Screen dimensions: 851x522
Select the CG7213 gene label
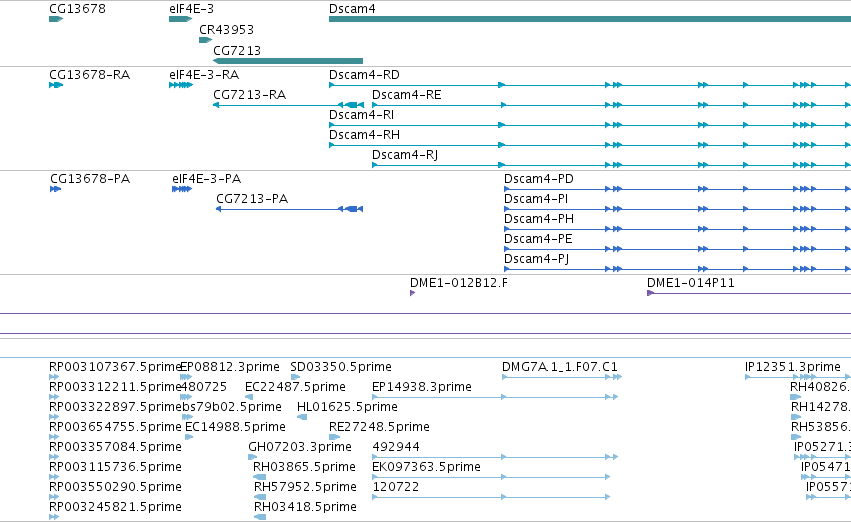tap(237, 50)
